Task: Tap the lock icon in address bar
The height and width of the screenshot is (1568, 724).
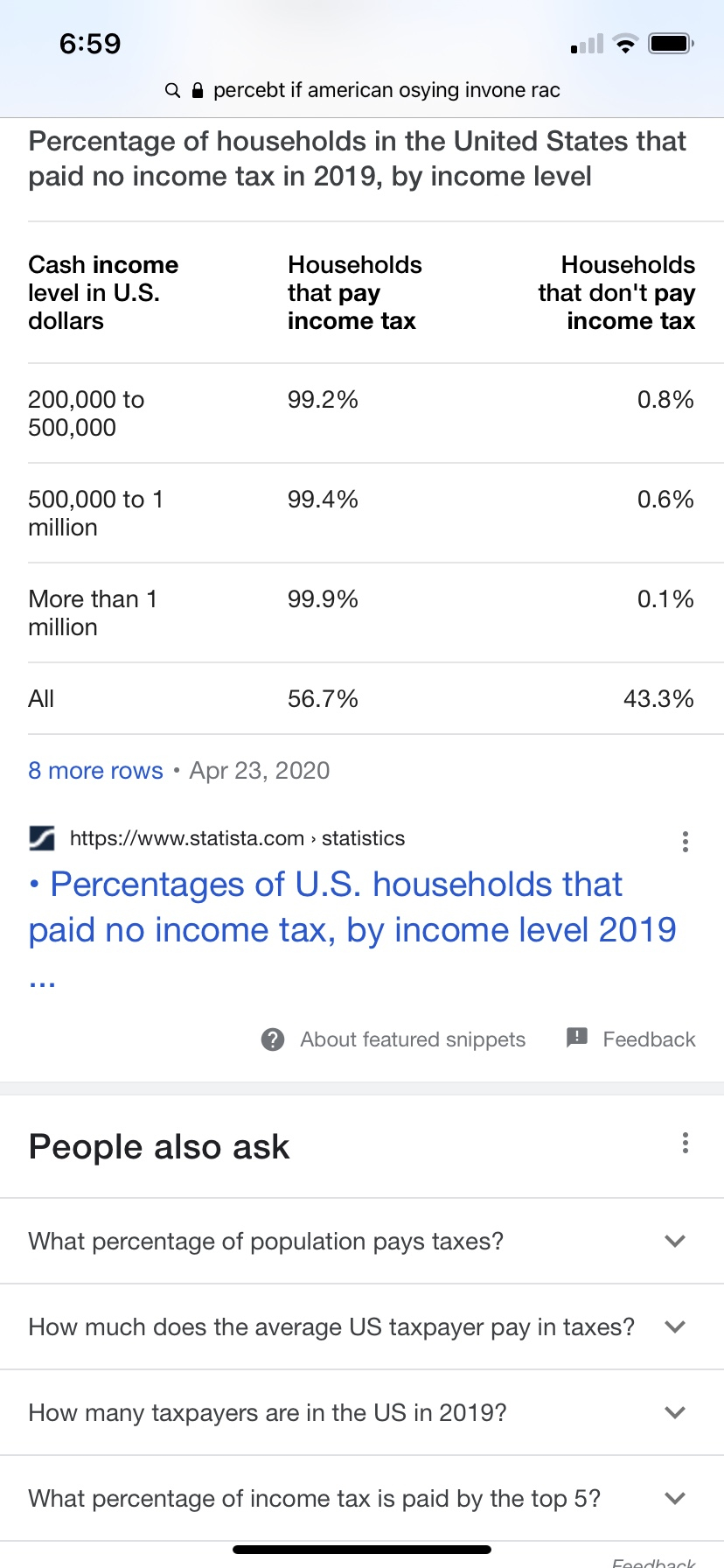Action: click(198, 90)
